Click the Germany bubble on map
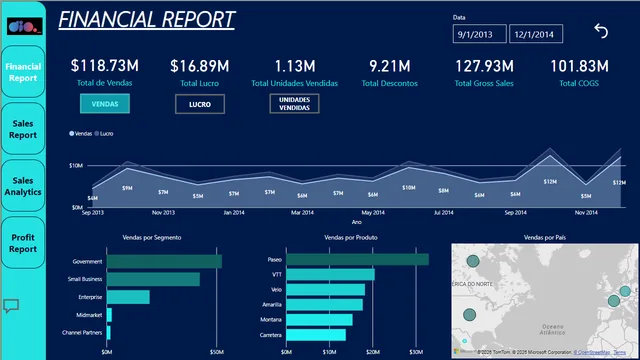This screenshot has width=640, height=360. (625, 291)
